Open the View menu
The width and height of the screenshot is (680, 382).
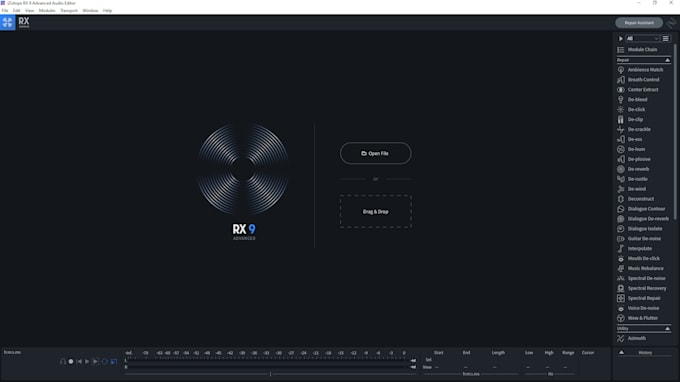(x=29, y=10)
